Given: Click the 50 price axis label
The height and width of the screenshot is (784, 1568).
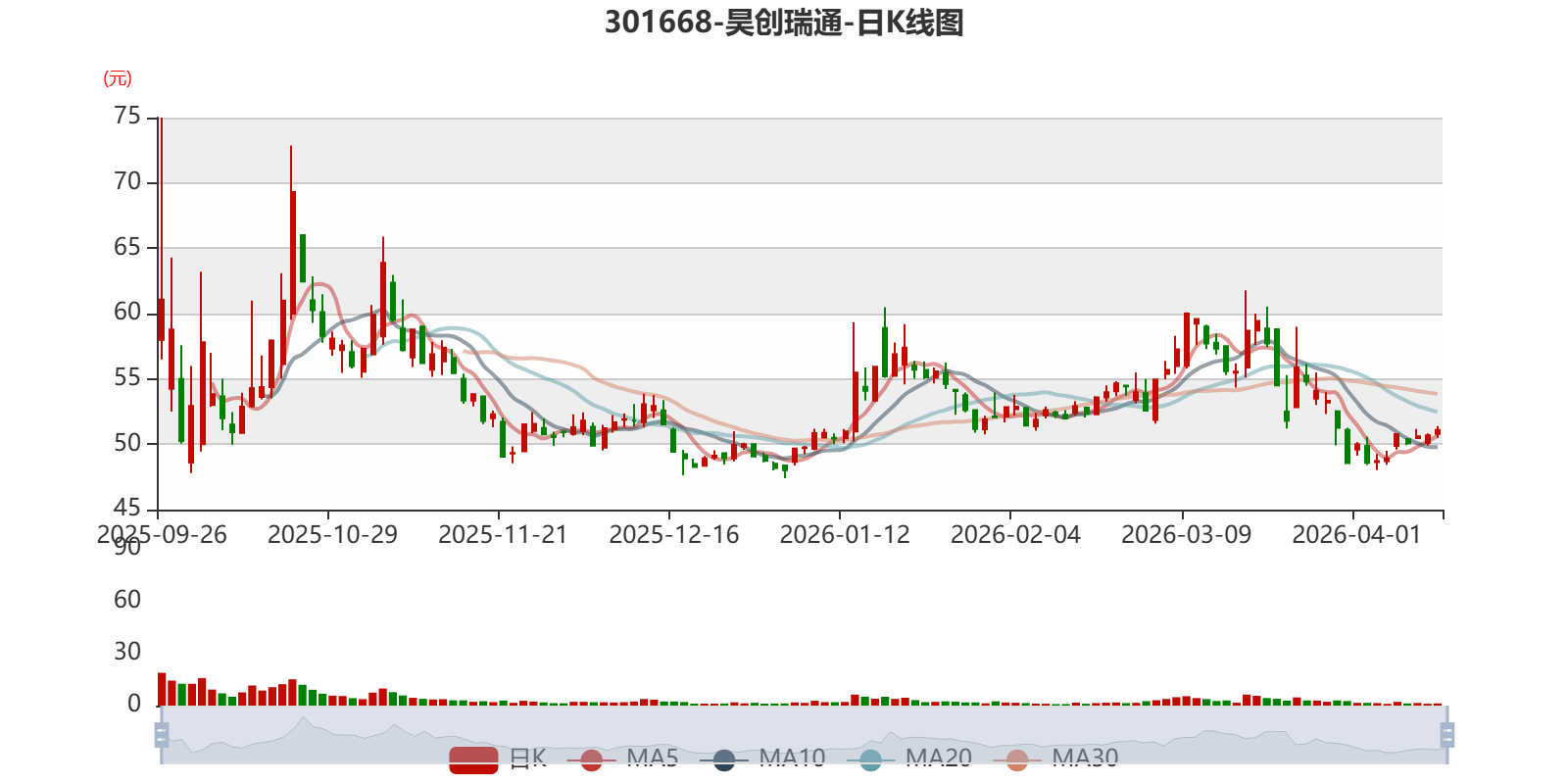Looking at the screenshot, I should [127, 443].
